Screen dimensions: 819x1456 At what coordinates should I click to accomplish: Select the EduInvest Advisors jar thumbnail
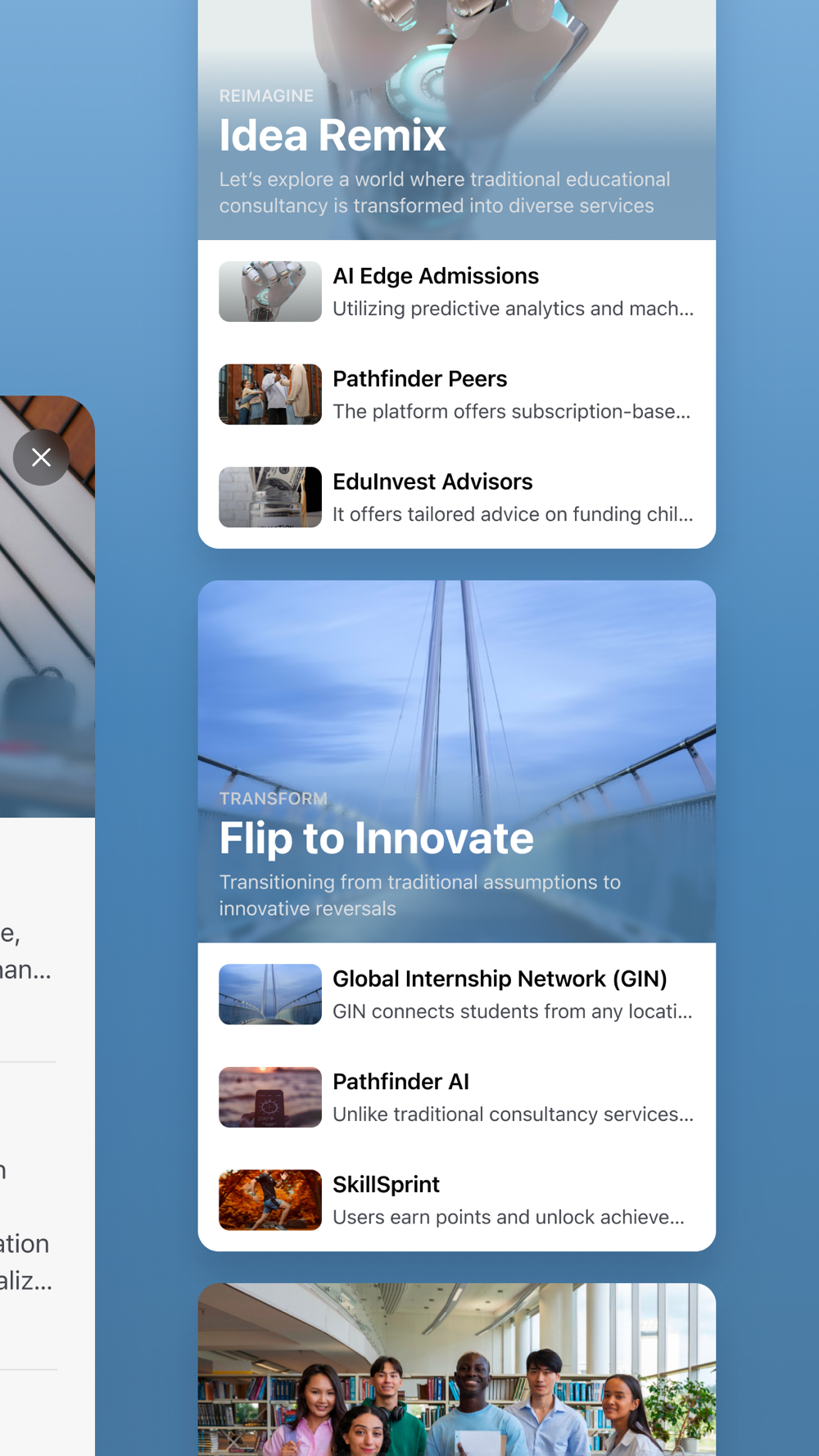(x=270, y=497)
